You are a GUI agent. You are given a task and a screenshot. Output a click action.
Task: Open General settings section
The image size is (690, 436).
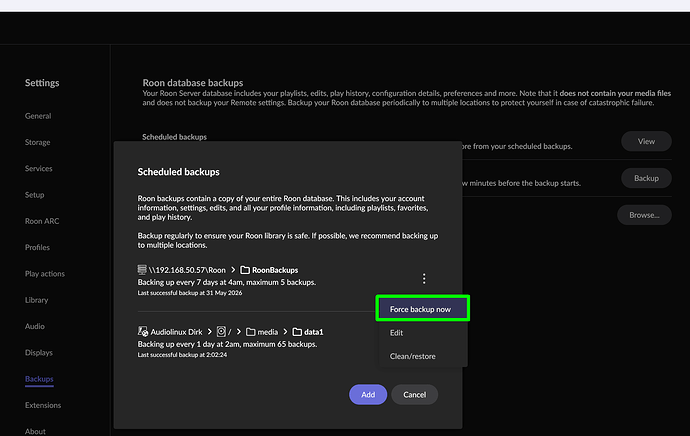(38, 116)
